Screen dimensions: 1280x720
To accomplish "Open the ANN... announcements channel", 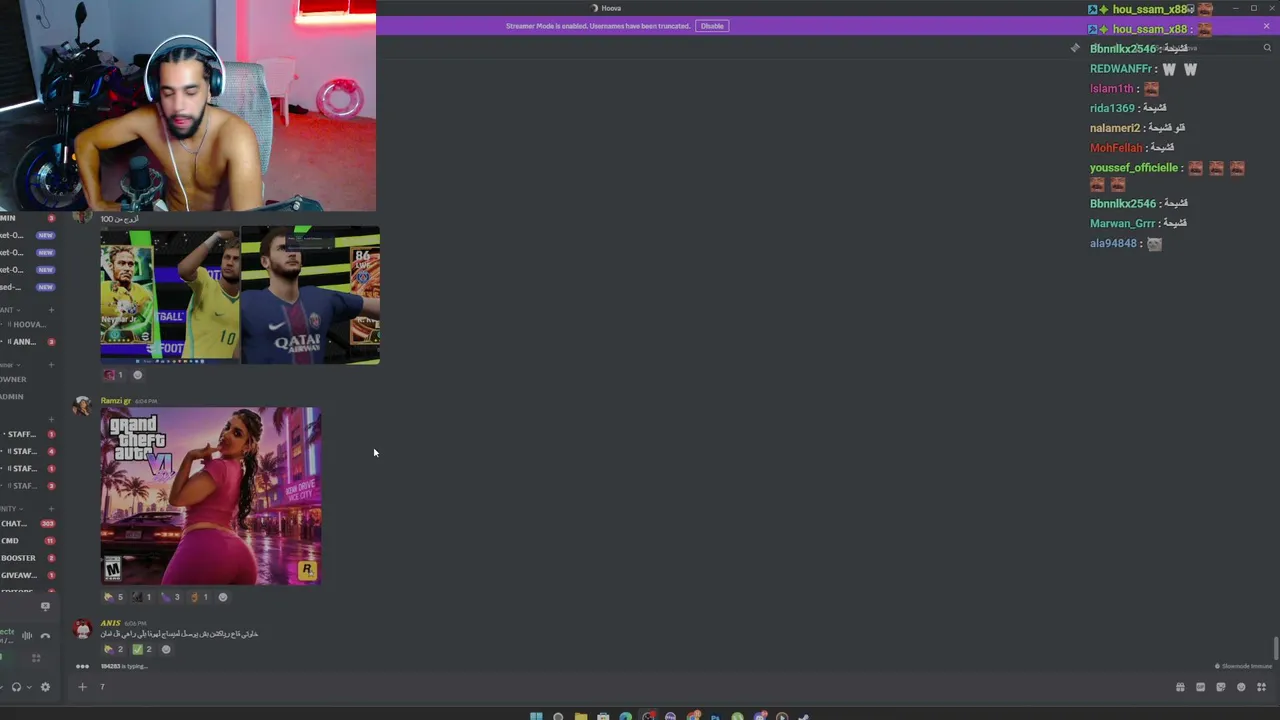I will (28, 342).
